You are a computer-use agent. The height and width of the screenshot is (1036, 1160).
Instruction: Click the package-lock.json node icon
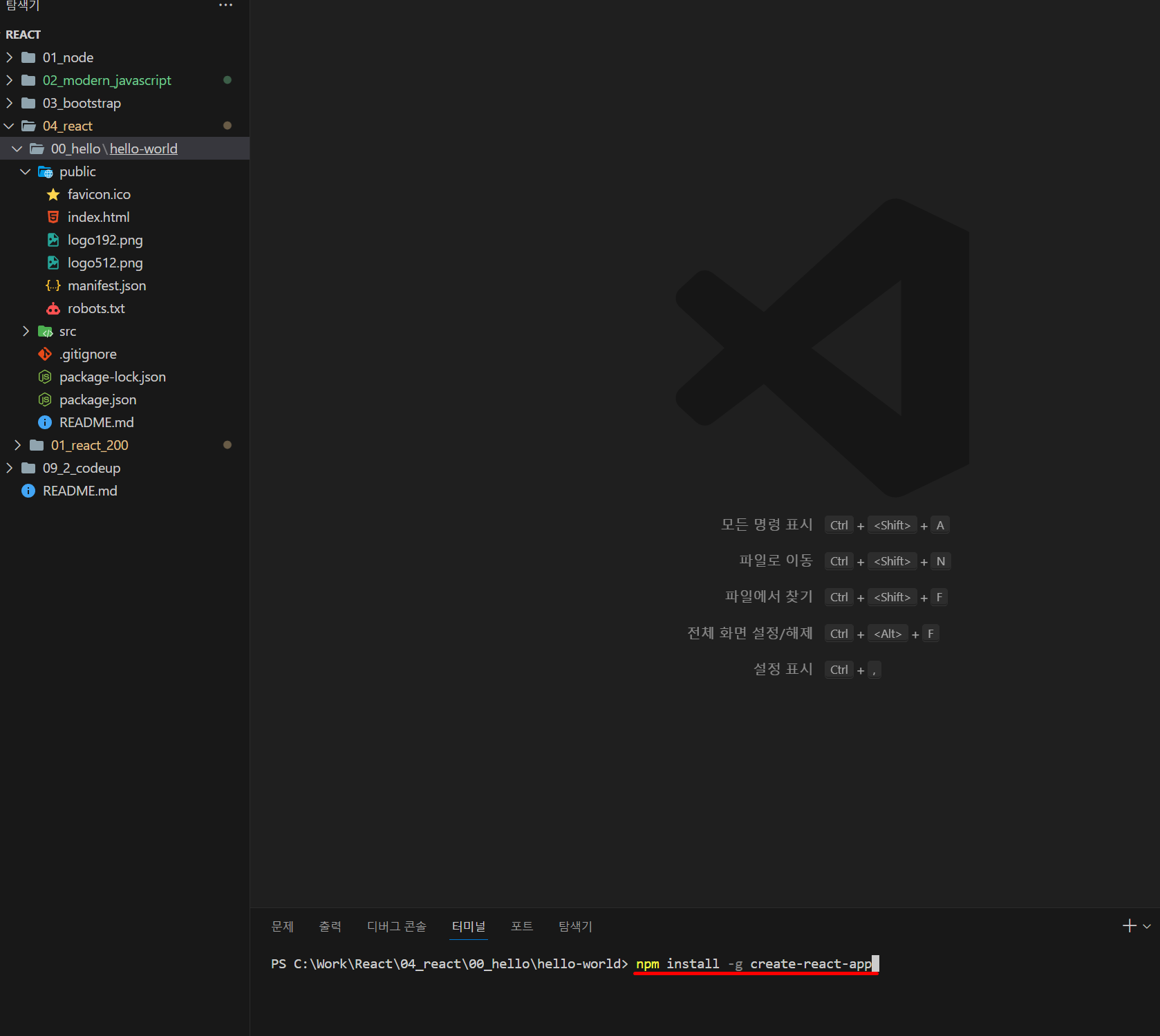pyautogui.click(x=45, y=377)
